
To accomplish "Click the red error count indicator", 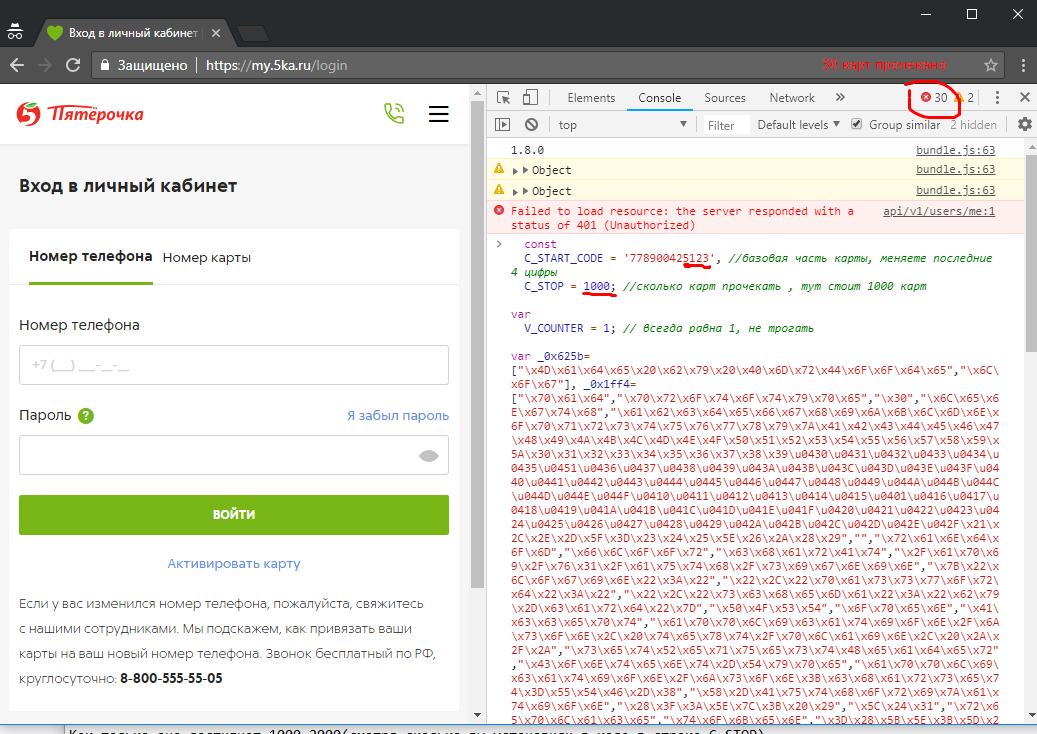I will 934,98.
